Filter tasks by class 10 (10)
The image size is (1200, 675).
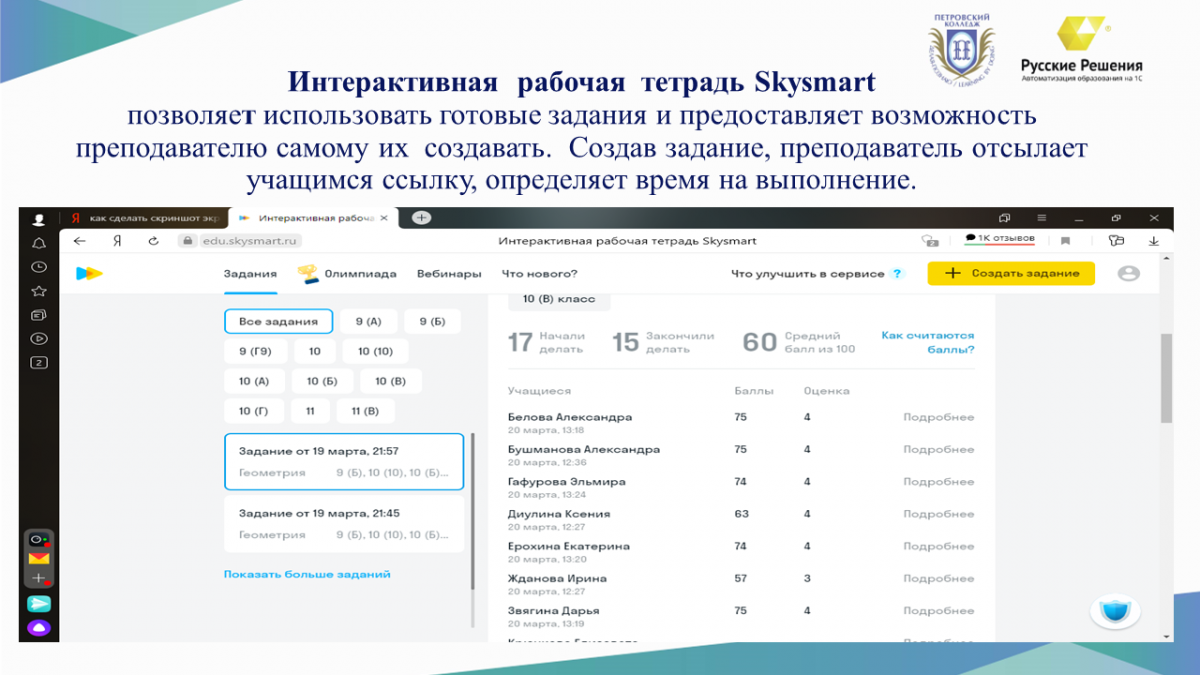[x=376, y=352]
